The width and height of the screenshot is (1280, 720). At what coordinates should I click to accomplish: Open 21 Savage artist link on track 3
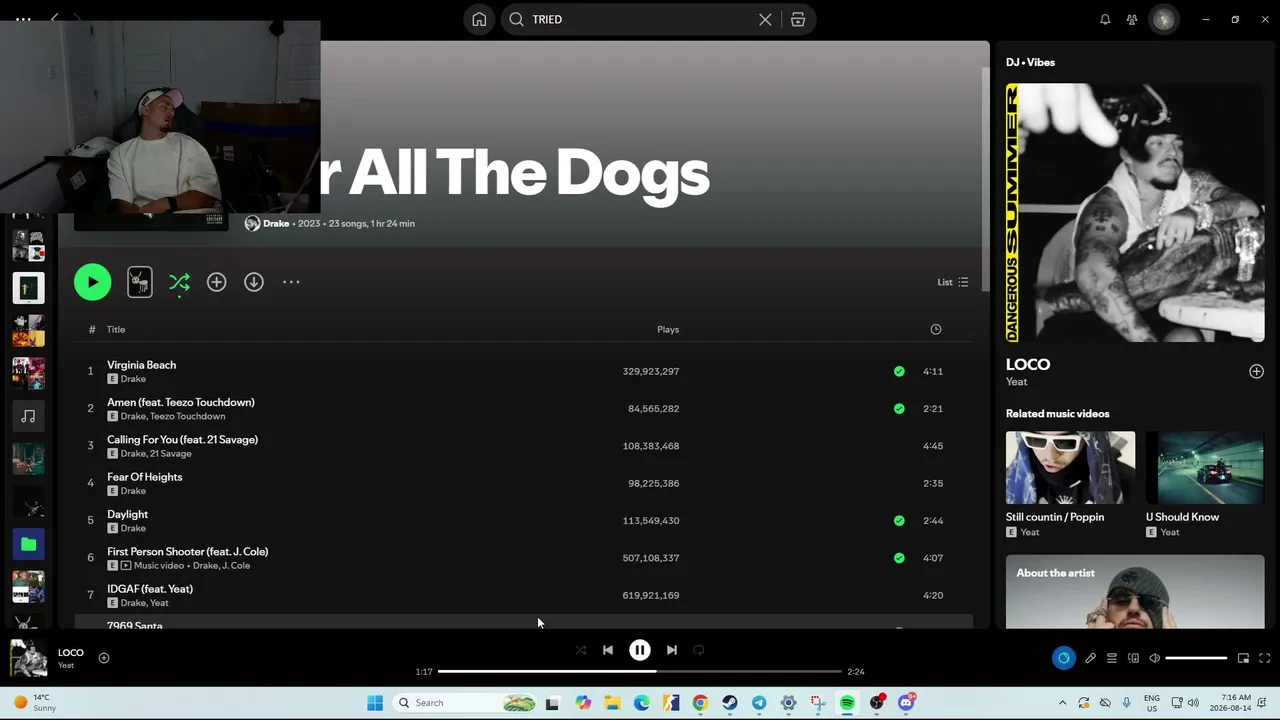(170, 454)
